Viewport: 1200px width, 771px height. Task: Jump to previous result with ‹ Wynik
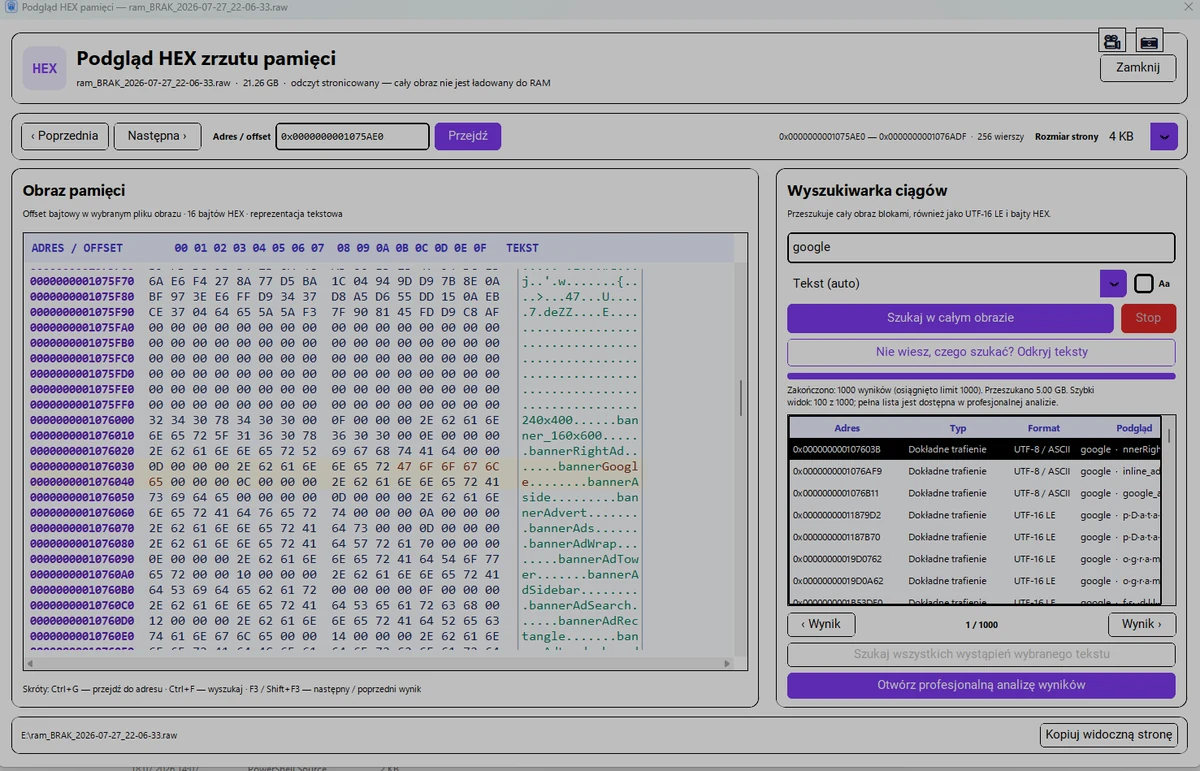(x=821, y=624)
